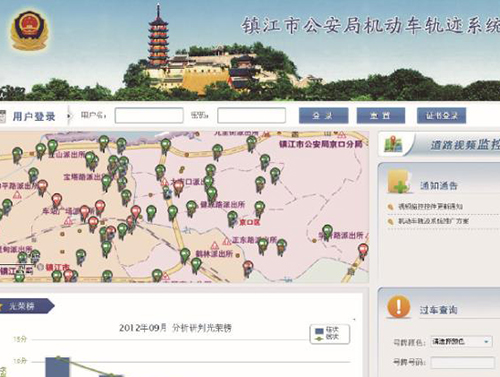
Task: Select rightmost green marker beside 正东路派出所
Action: (282, 247)
